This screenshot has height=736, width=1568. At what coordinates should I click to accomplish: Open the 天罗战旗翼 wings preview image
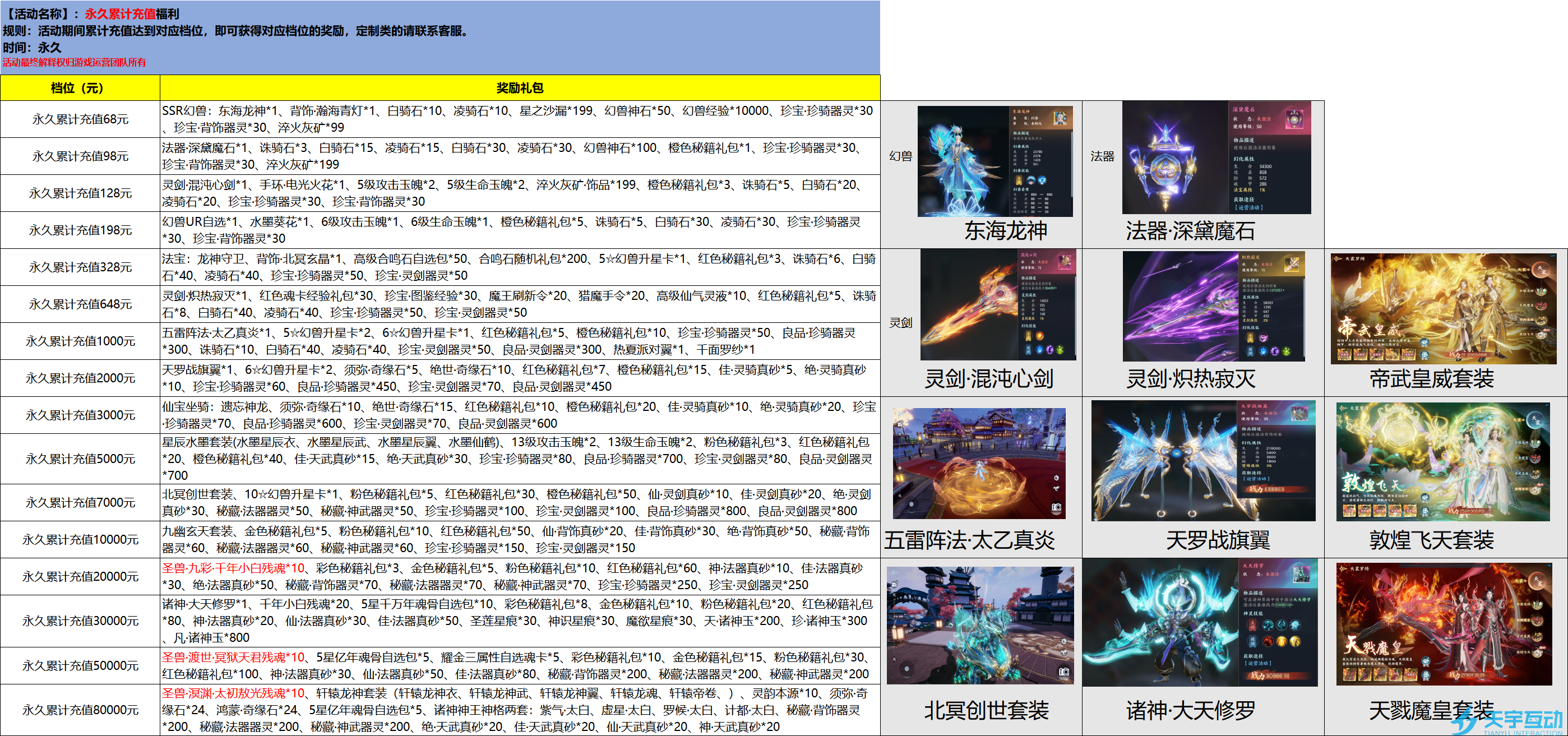1204,461
